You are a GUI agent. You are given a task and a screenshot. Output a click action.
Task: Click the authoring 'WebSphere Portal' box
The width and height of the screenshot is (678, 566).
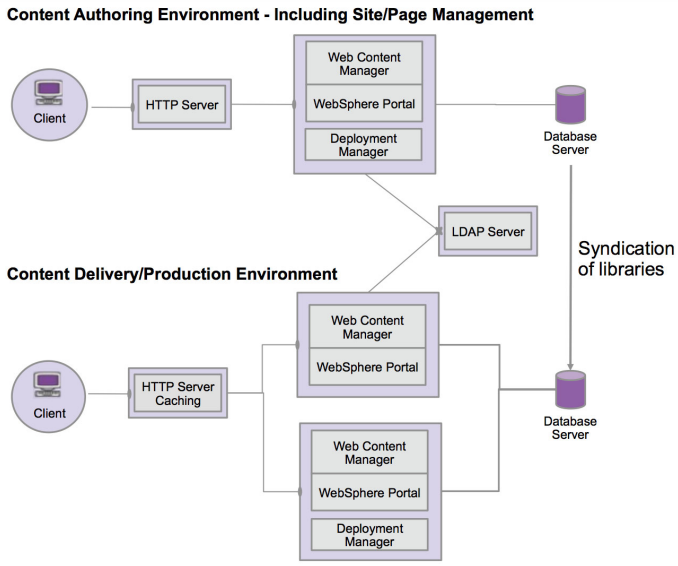(x=364, y=104)
